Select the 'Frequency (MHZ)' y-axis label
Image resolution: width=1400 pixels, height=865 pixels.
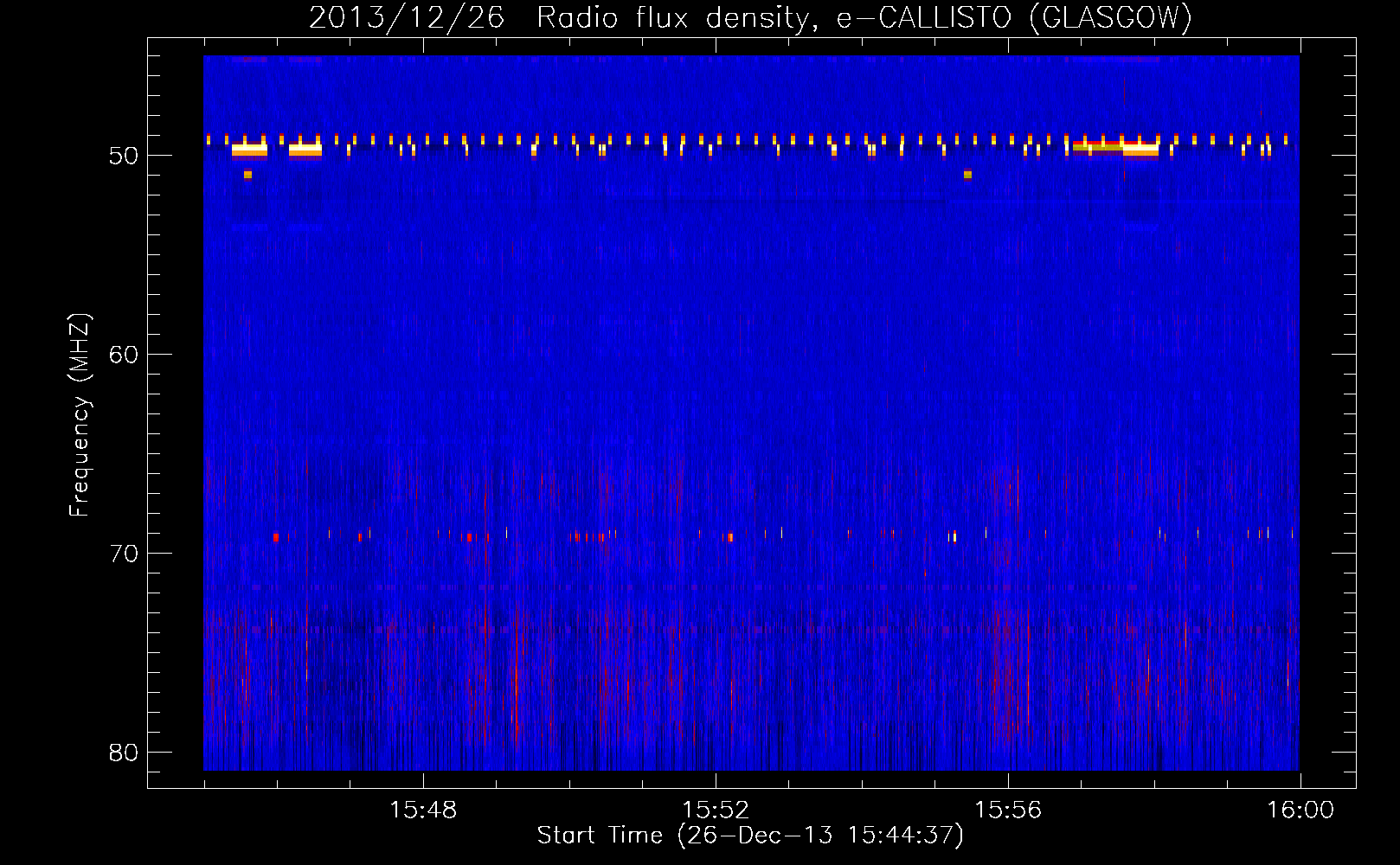(80, 414)
